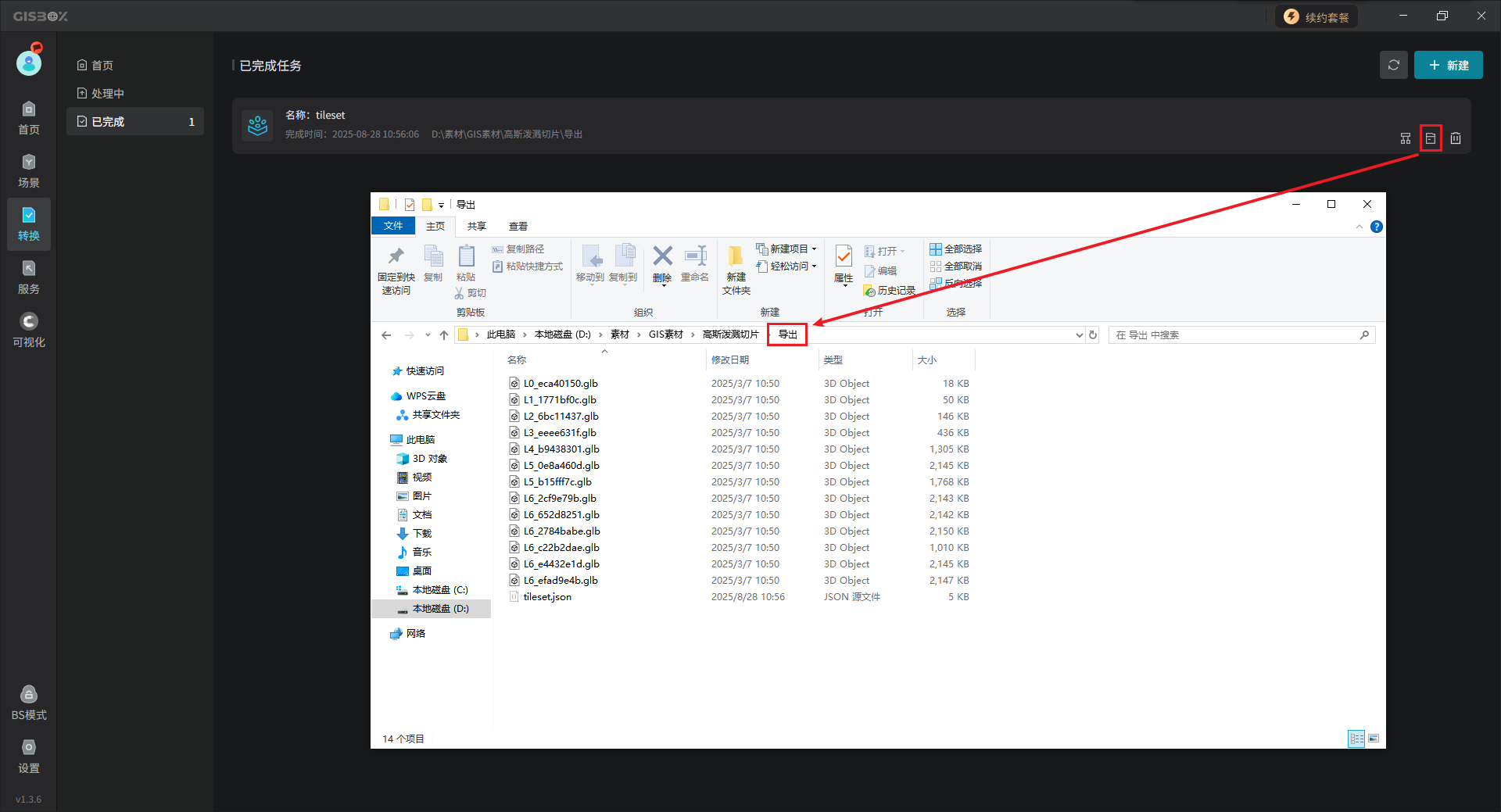Open the 可视化 (Visualization) sidebar section
Screen dimensions: 1501x812
[29, 331]
